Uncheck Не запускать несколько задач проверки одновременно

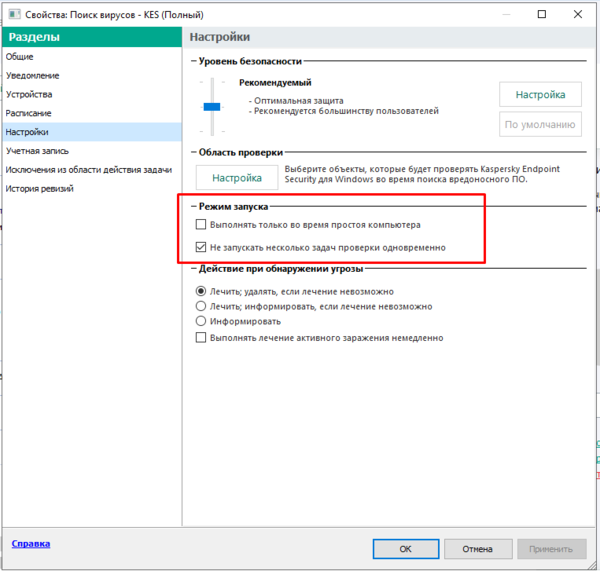pyautogui.click(x=201, y=247)
